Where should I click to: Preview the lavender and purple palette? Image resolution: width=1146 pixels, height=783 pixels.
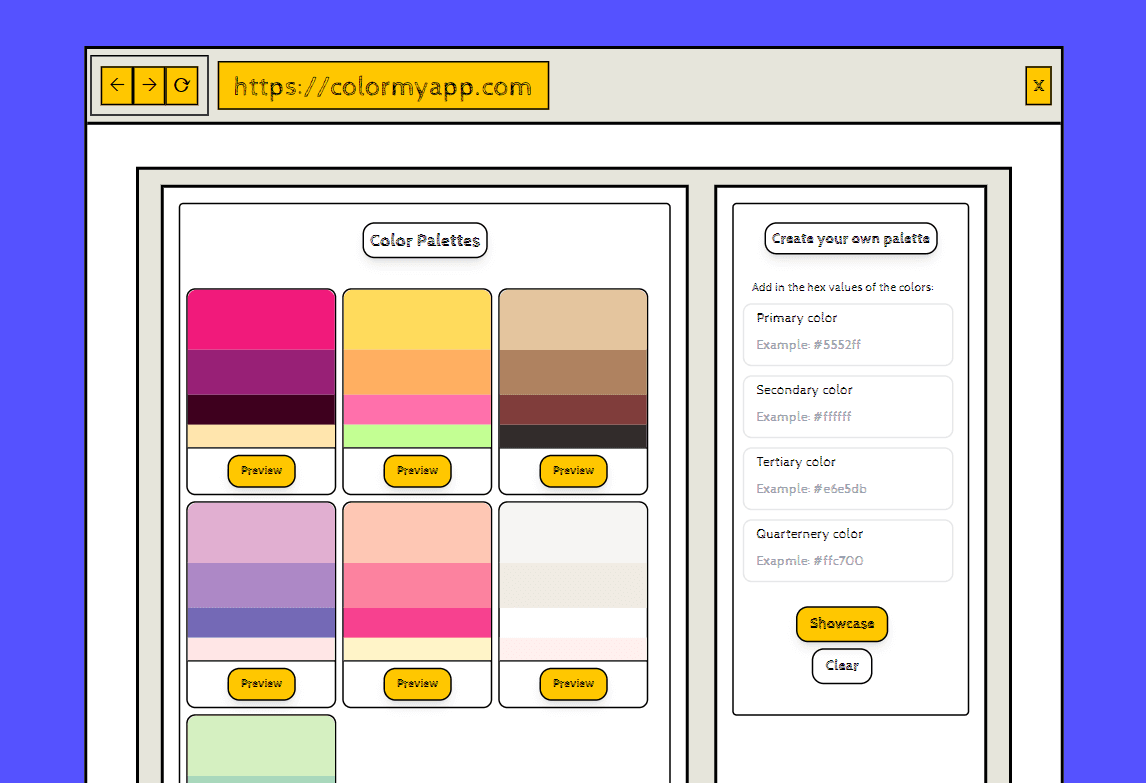click(261, 684)
